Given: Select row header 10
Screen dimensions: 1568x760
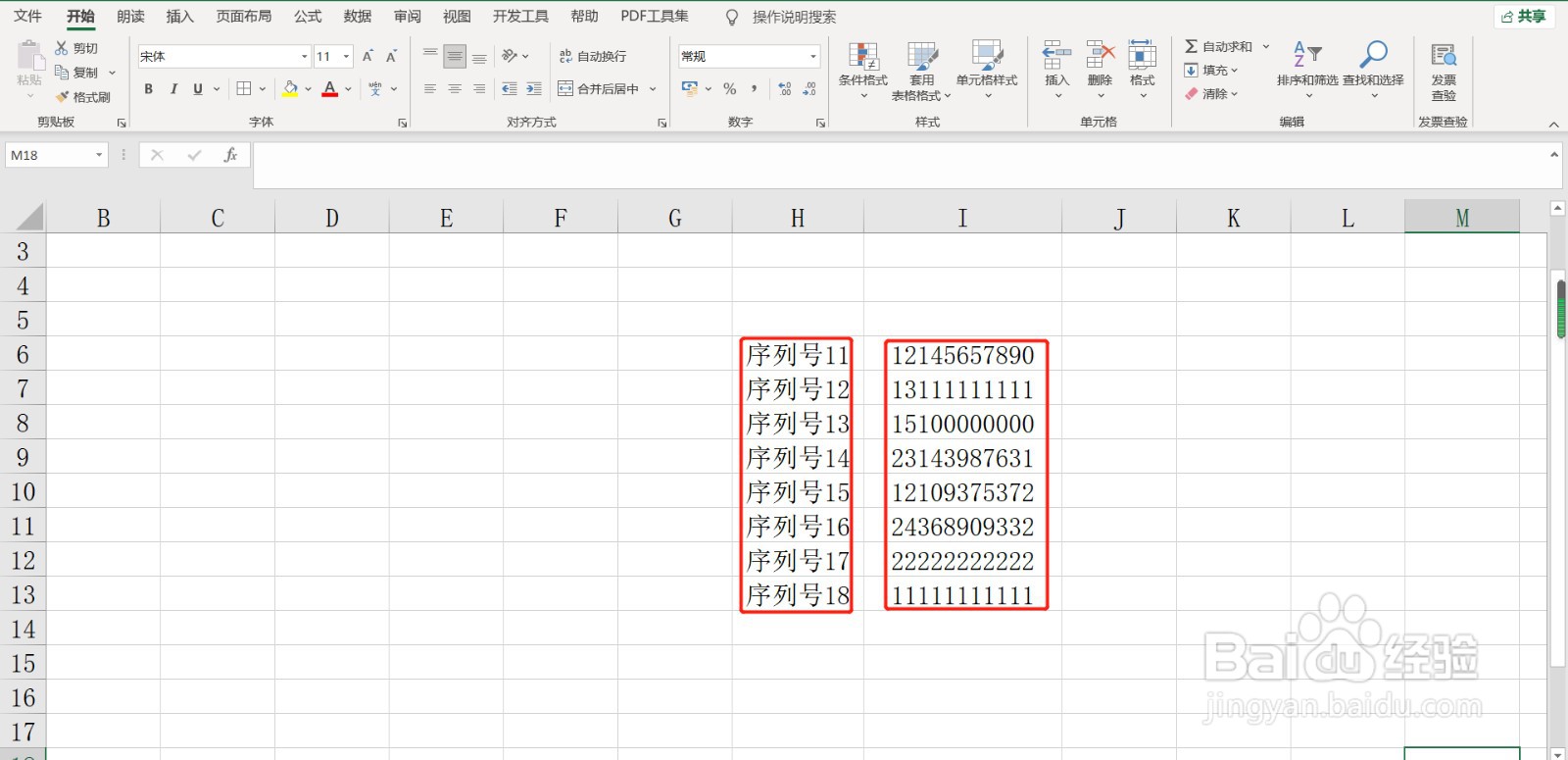Looking at the screenshot, I should point(23,491).
